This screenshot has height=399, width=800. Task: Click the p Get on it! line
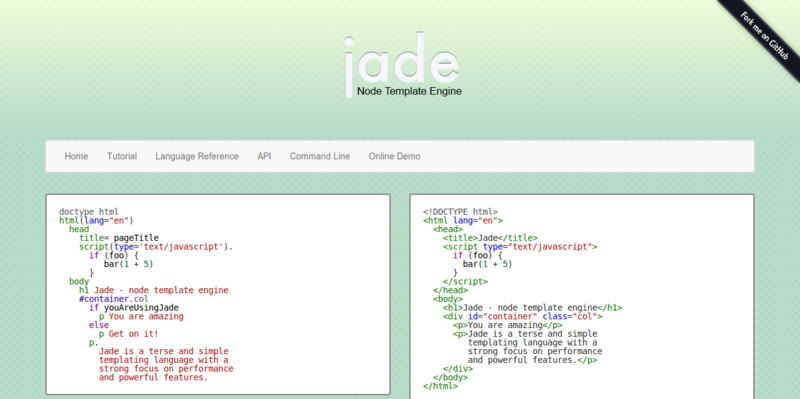pyautogui.click(x=129, y=334)
